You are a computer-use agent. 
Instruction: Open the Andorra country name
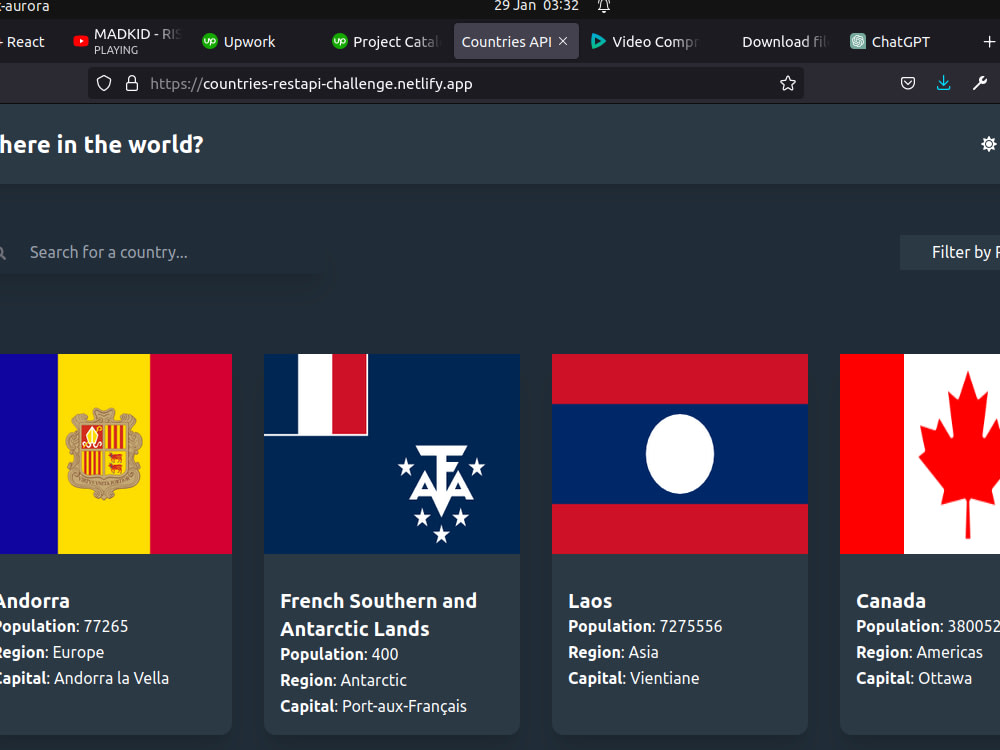34,601
